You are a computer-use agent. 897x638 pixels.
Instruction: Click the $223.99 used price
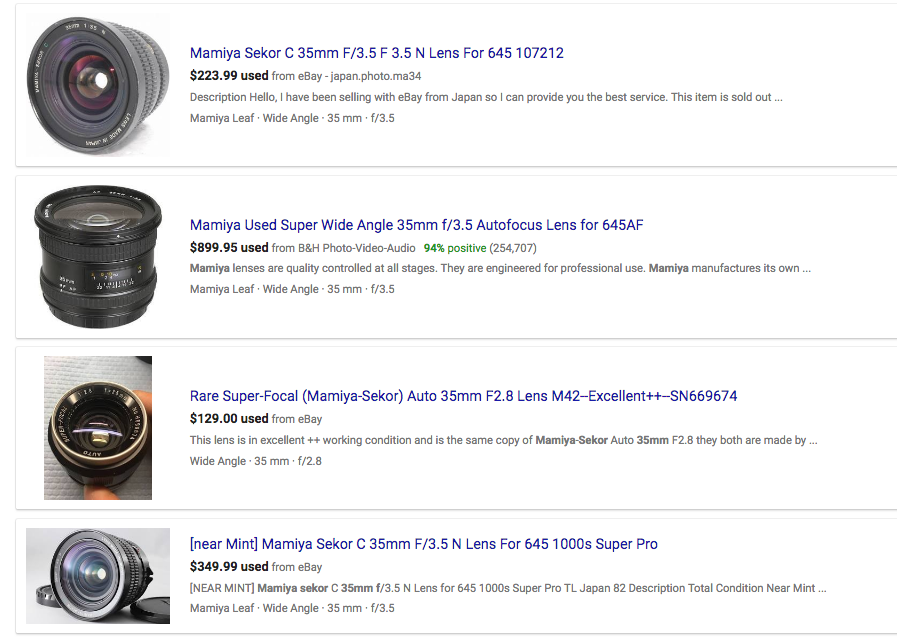(229, 76)
